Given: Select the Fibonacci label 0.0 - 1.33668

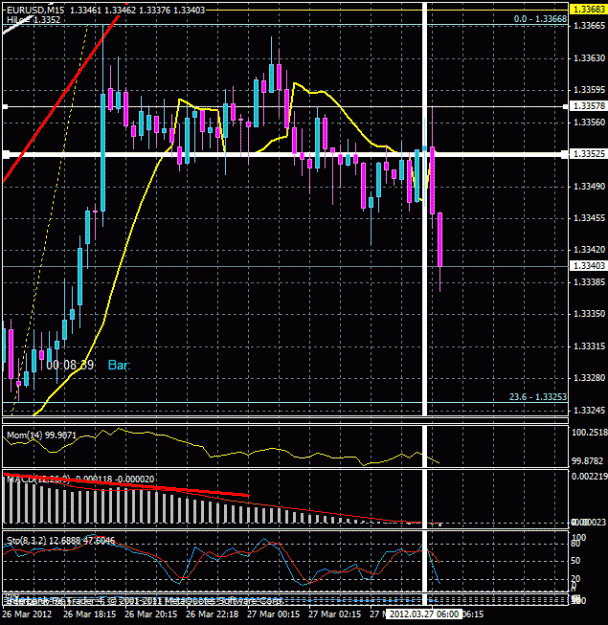Looking at the screenshot, I should tap(540, 19).
